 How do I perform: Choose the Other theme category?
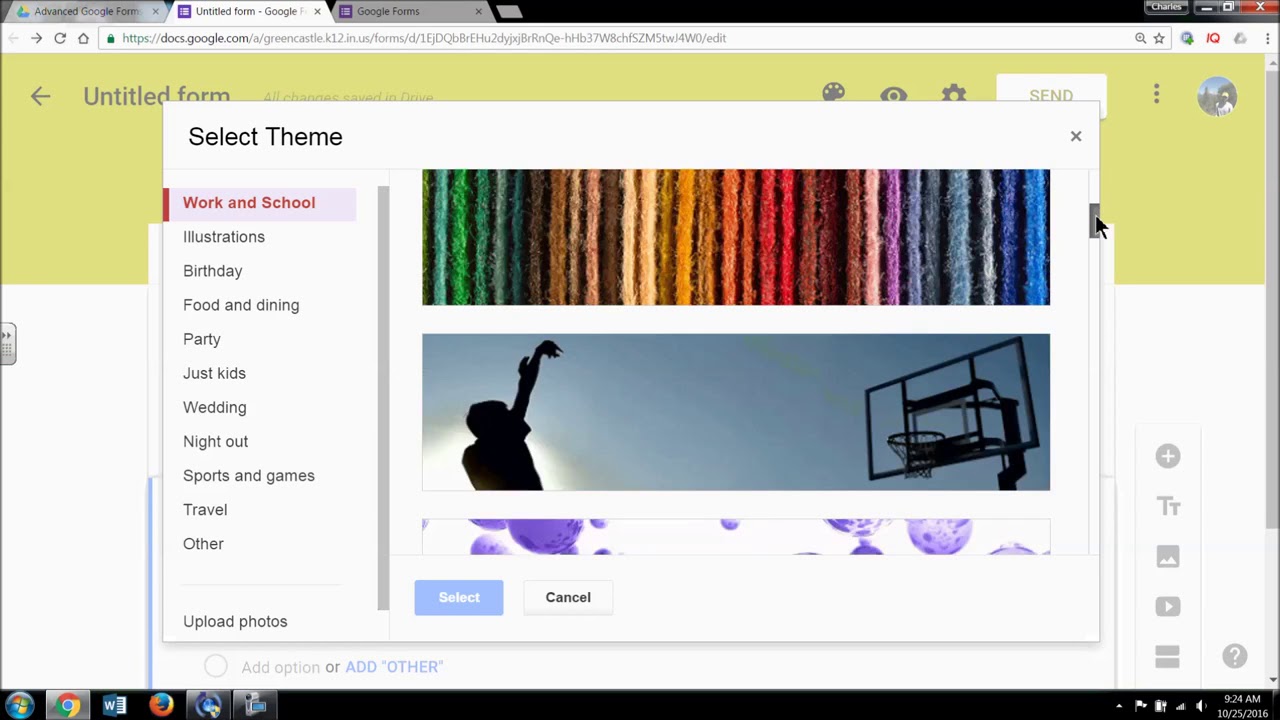coord(203,543)
